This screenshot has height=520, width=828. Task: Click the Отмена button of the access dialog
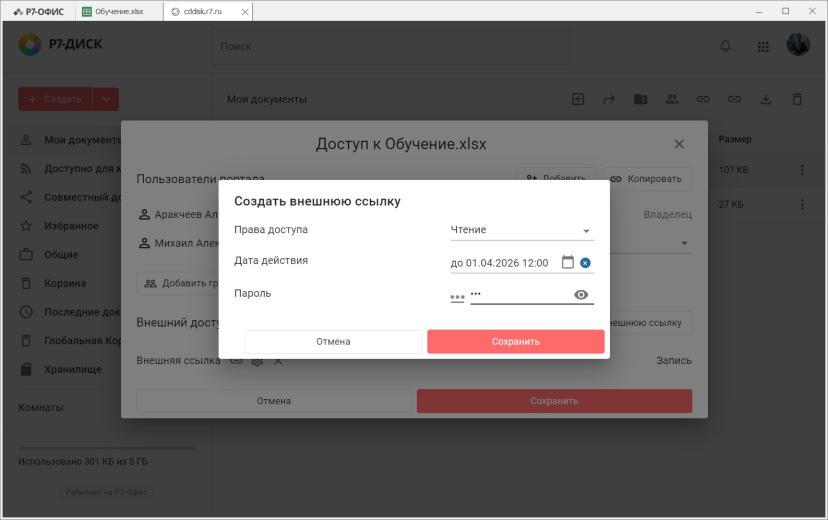[x=274, y=401]
